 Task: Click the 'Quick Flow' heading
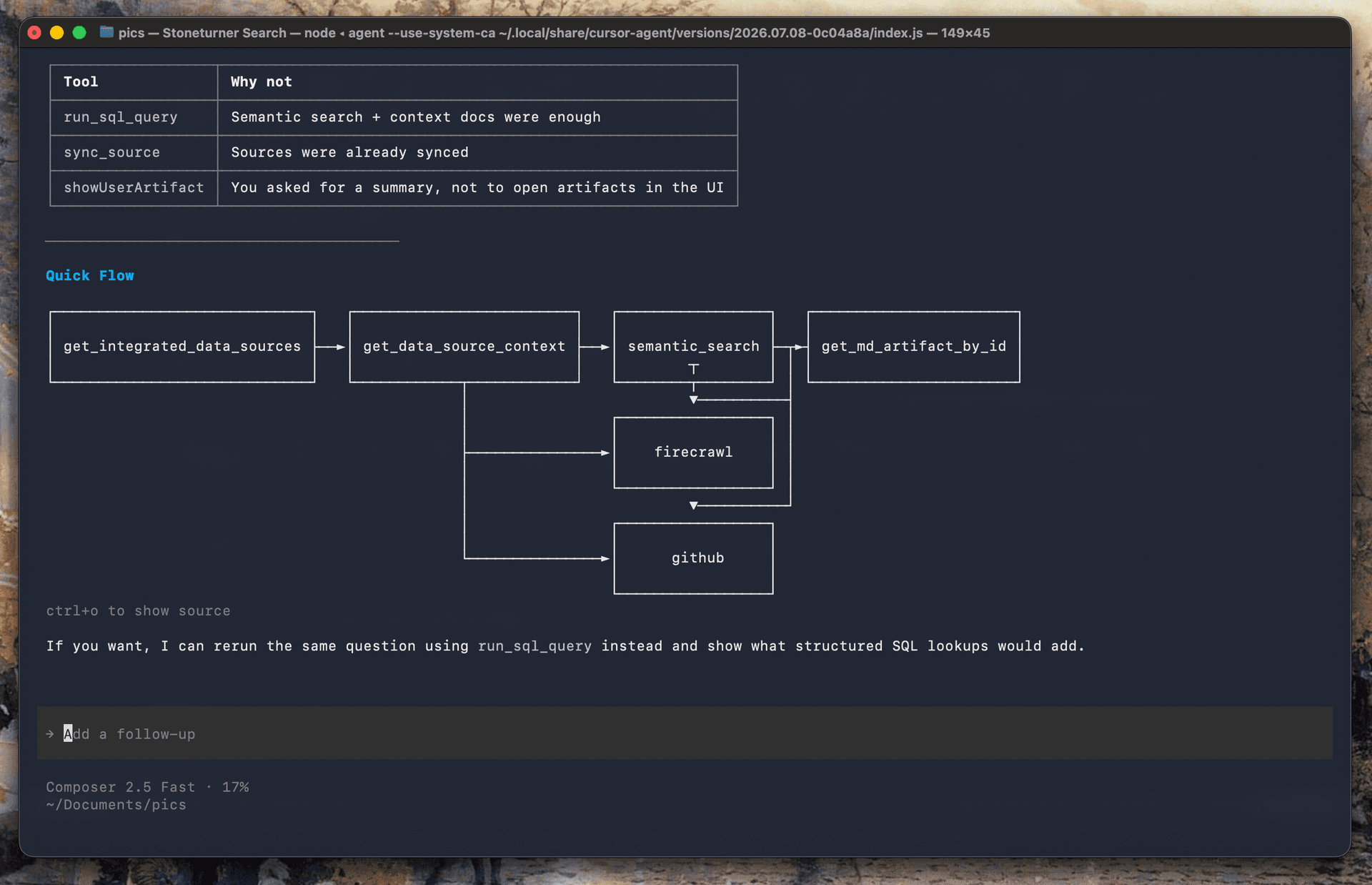[90, 276]
